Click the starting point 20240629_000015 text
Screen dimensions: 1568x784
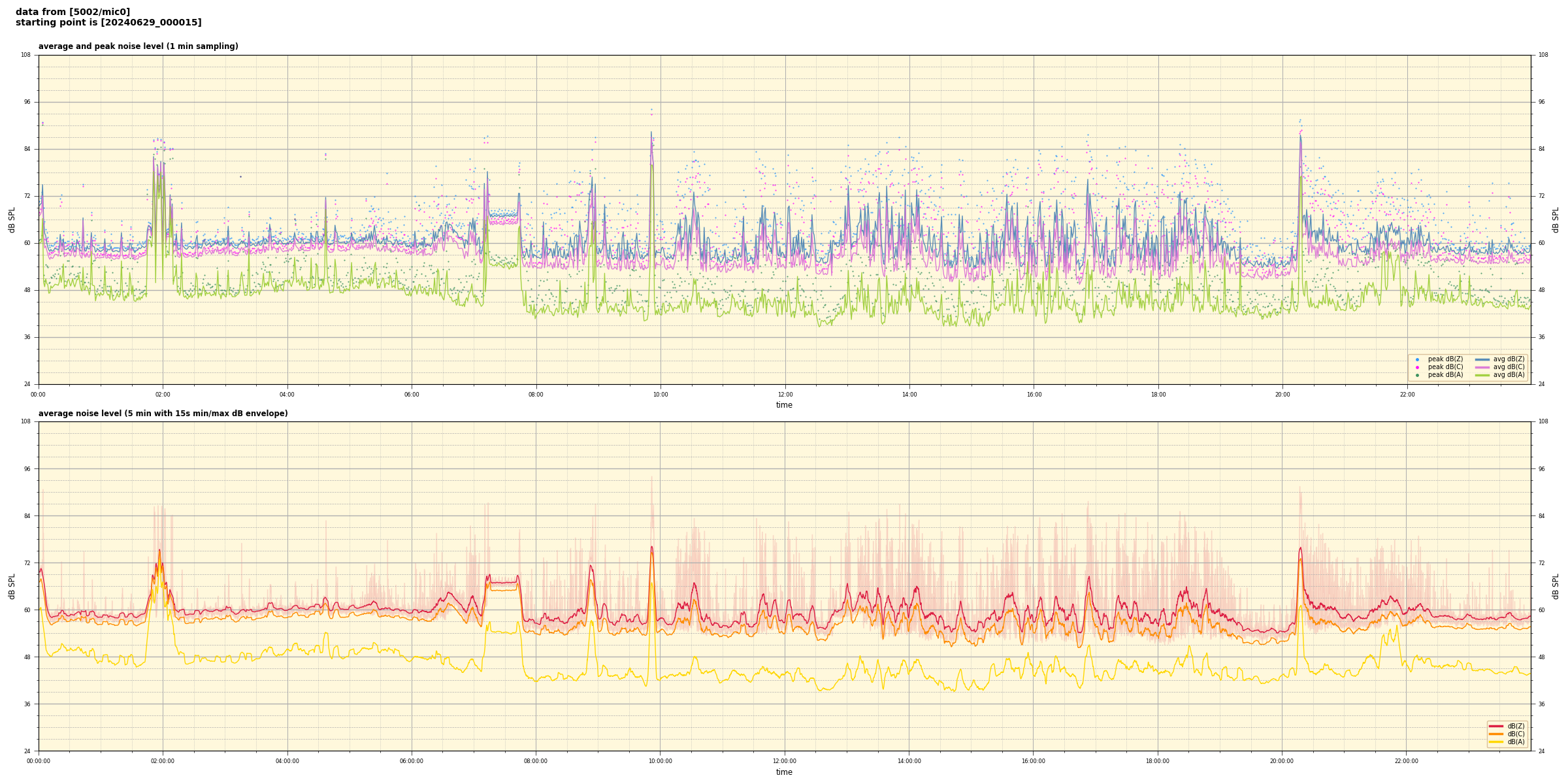click(x=108, y=23)
